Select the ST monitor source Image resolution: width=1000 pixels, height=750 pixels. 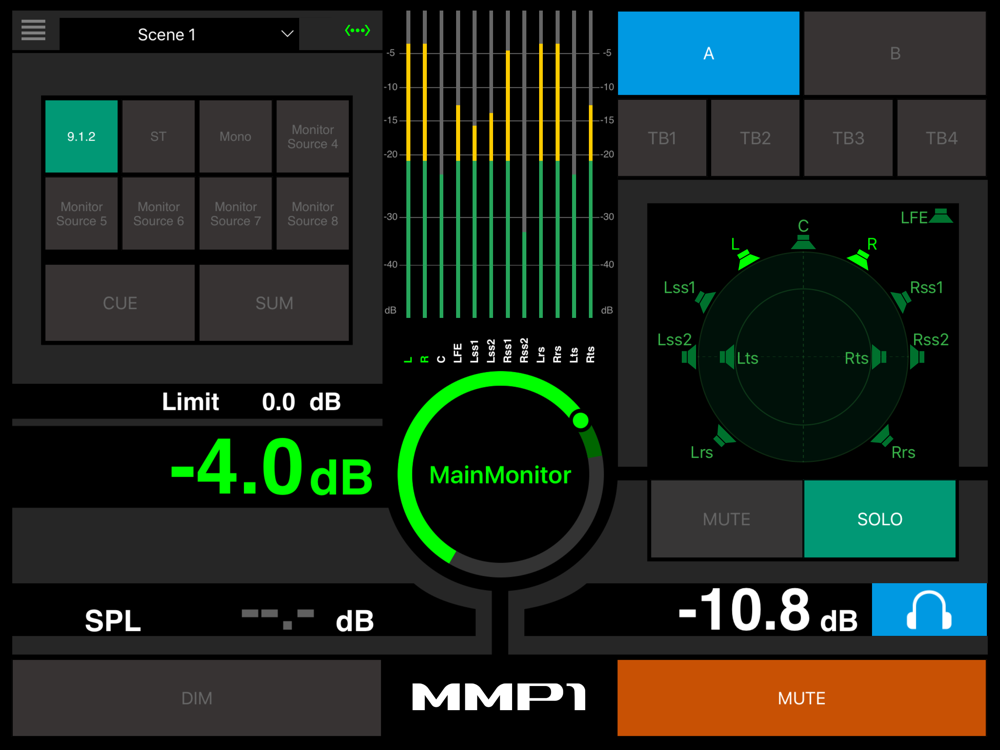pyautogui.click(x=158, y=136)
